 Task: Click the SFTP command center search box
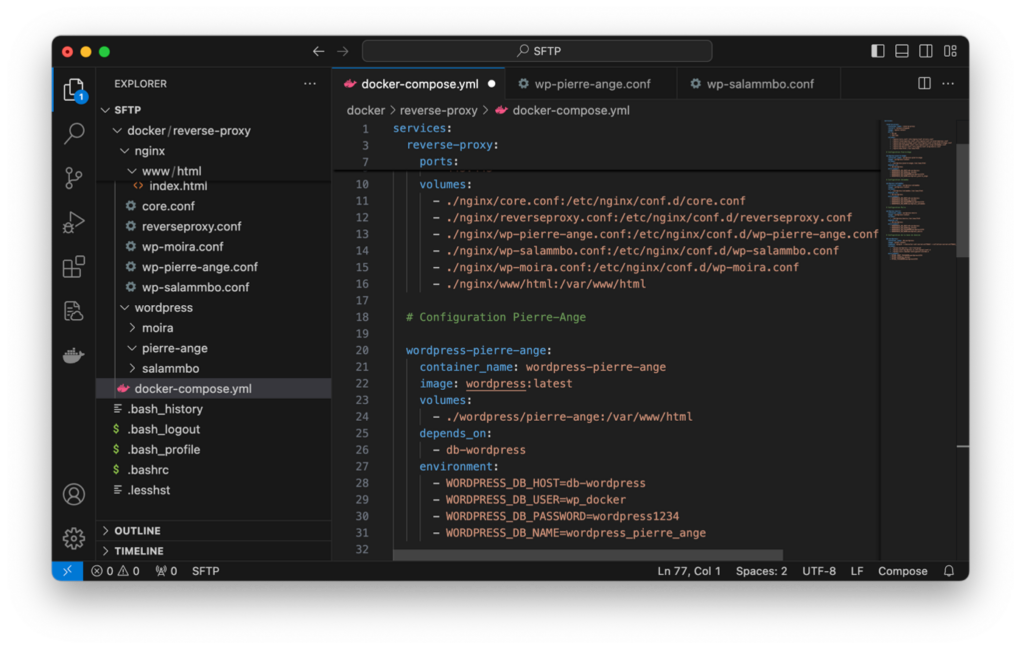tap(537, 51)
